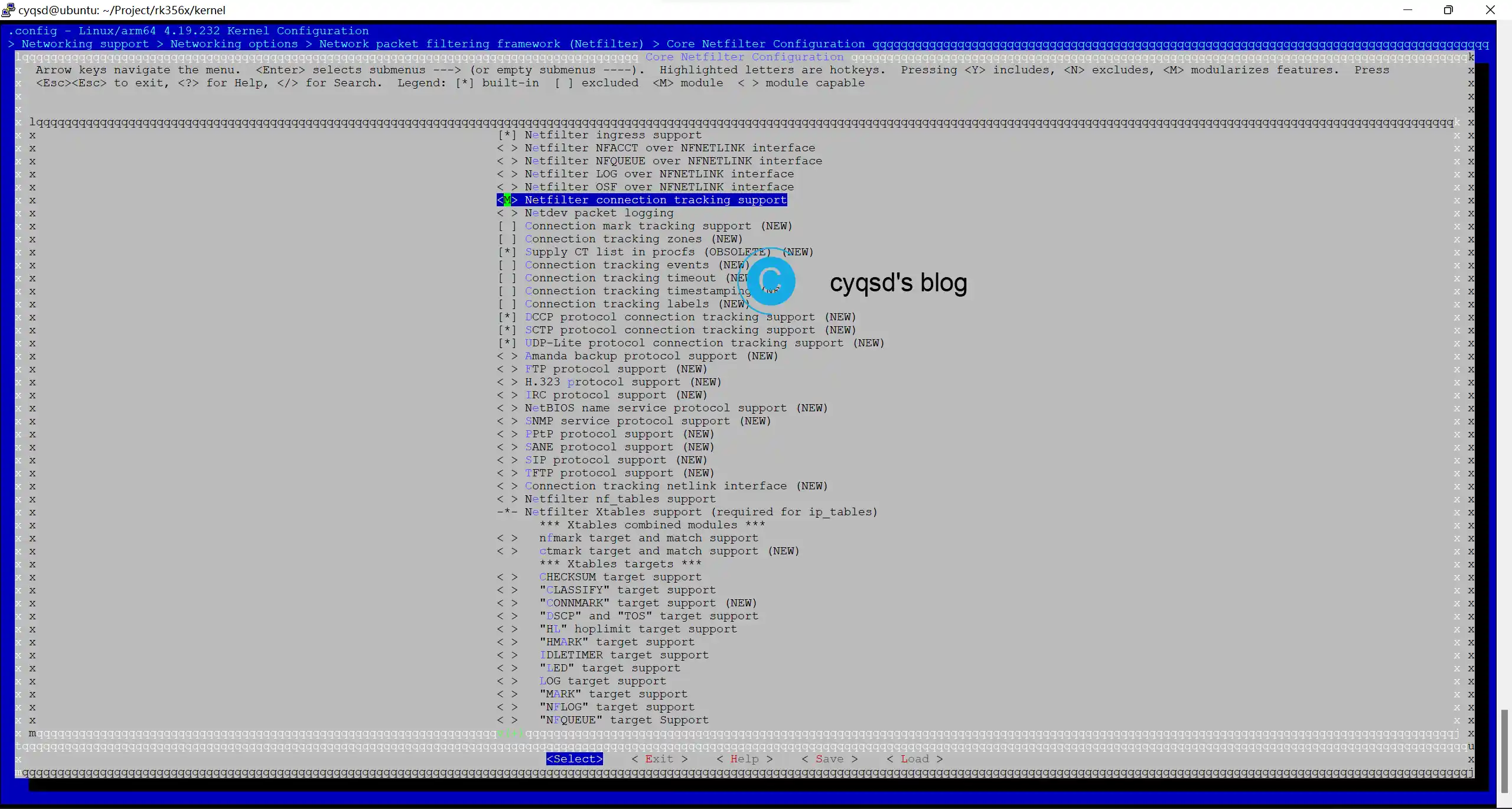Select IDLETIMER target support entry
Screen dimensions: 1512x809
coord(603,655)
